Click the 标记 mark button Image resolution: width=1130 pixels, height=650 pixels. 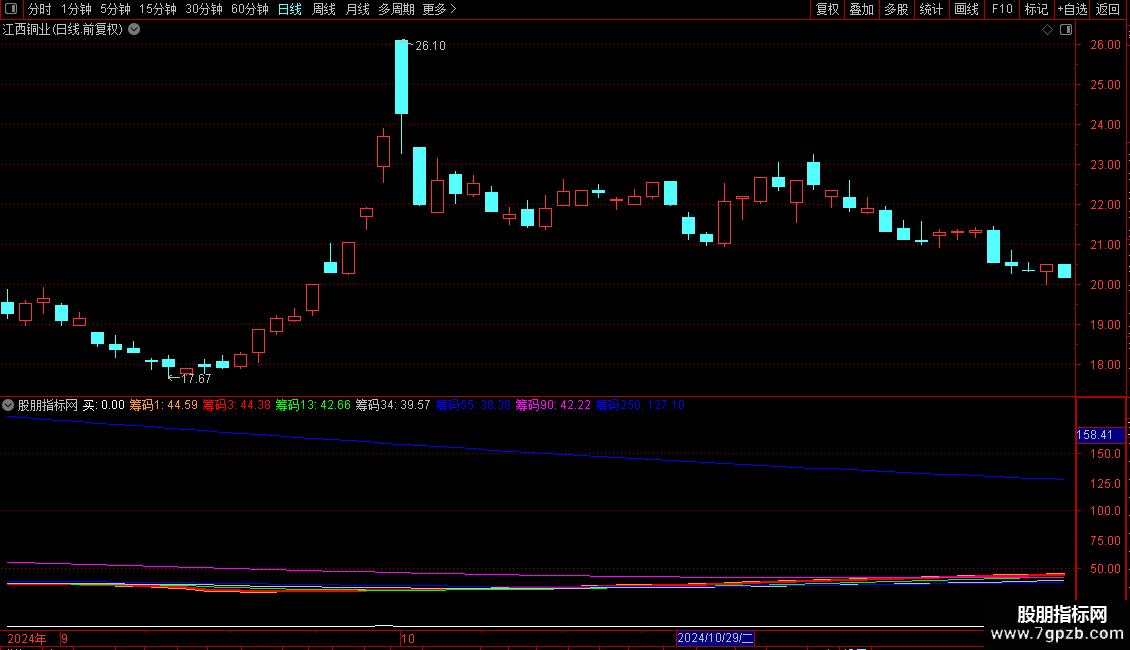[x=1036, y=9]
